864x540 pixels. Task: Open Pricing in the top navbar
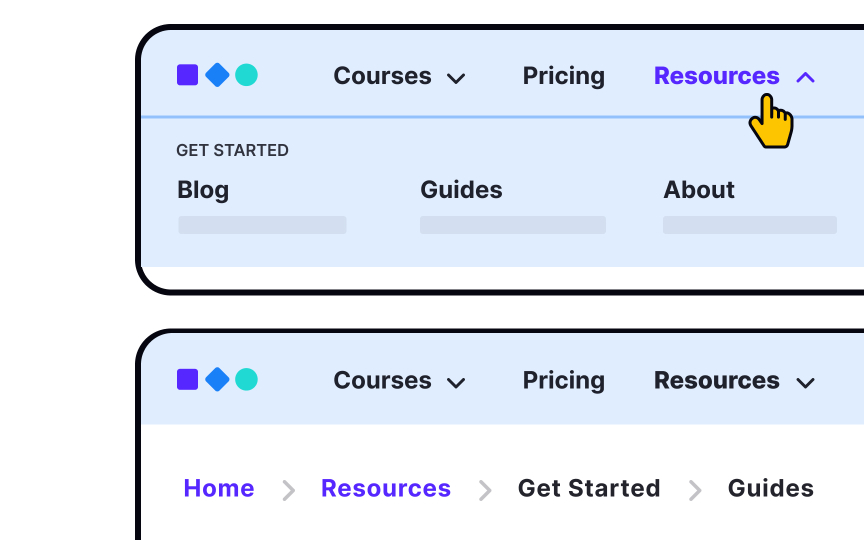[x=564, y=76]
